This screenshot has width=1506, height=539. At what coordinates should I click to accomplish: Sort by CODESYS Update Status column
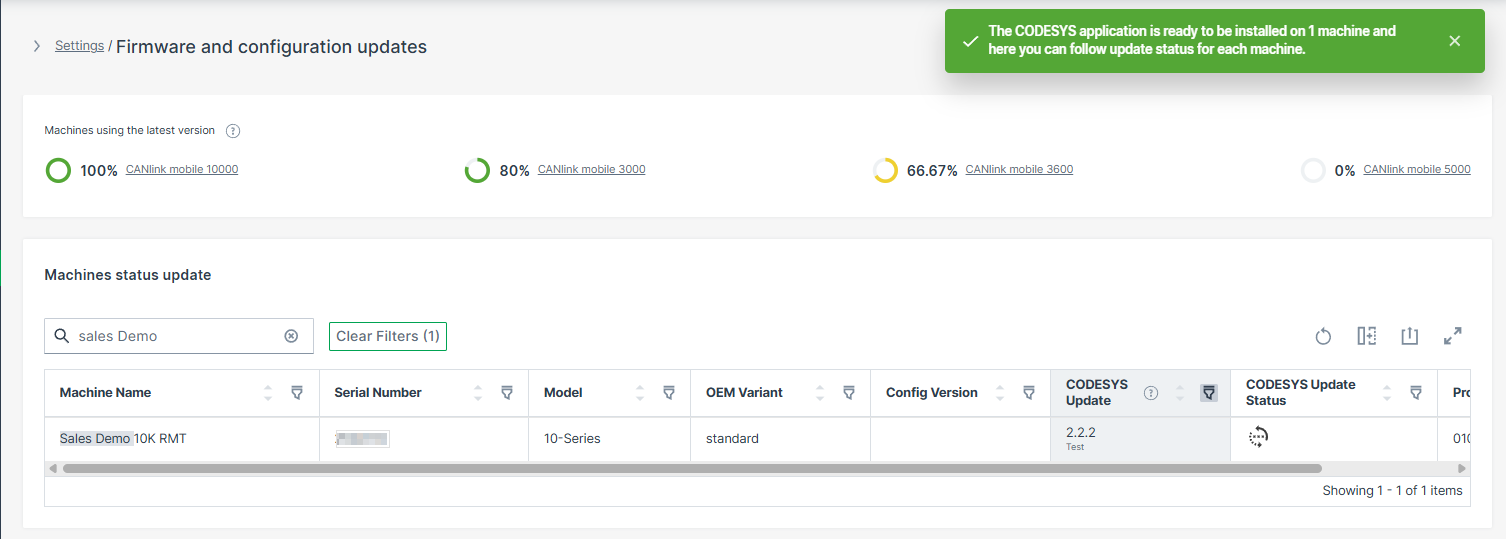(x=1387, y=393)
